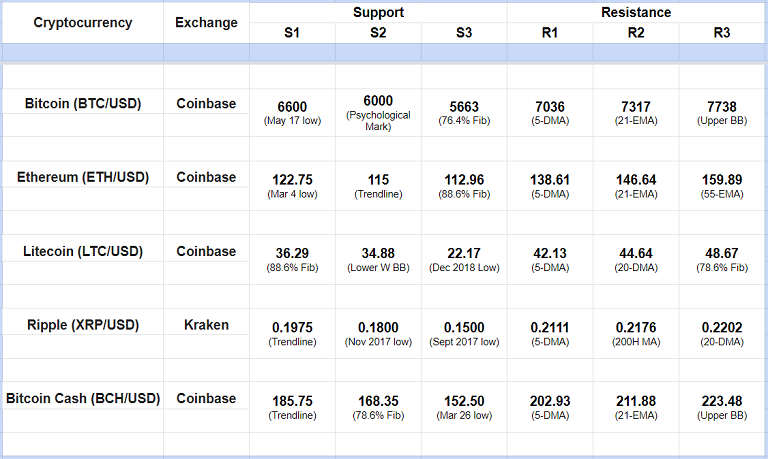
Task: Click the Cryptocurrency column header
Action: (82, 23)
